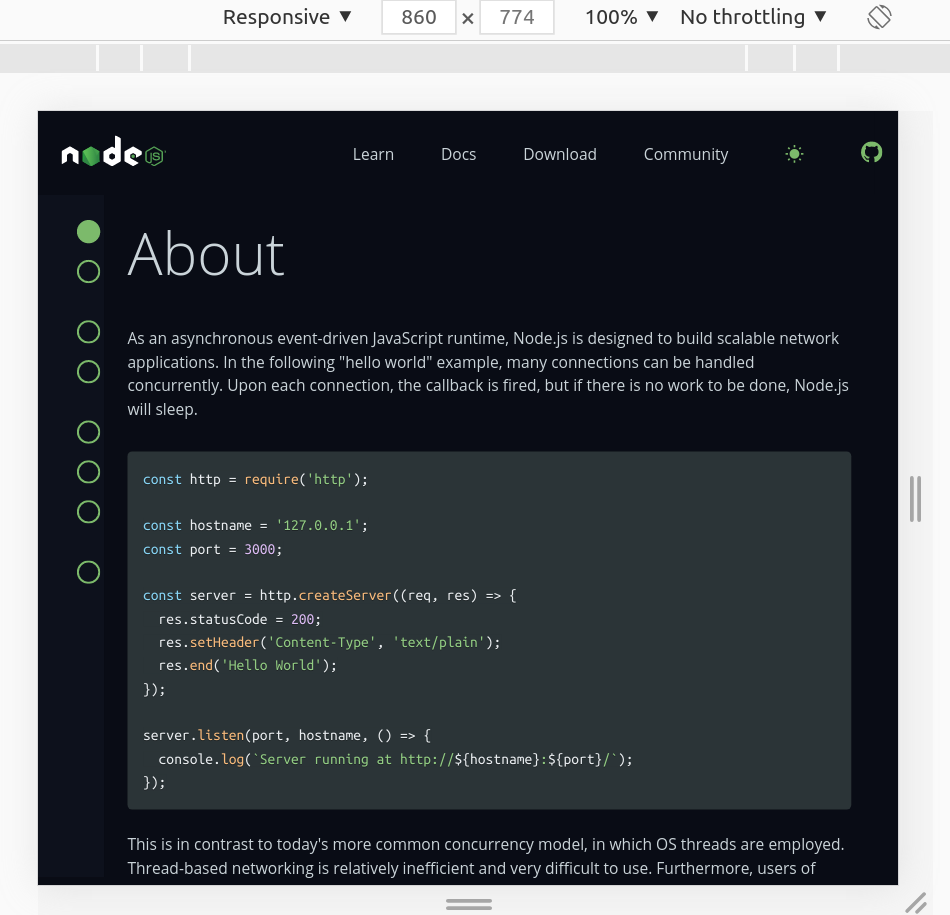Click the http.createServer code line
The width and height of the screenshot is (950, 915).
coord(330,596)
